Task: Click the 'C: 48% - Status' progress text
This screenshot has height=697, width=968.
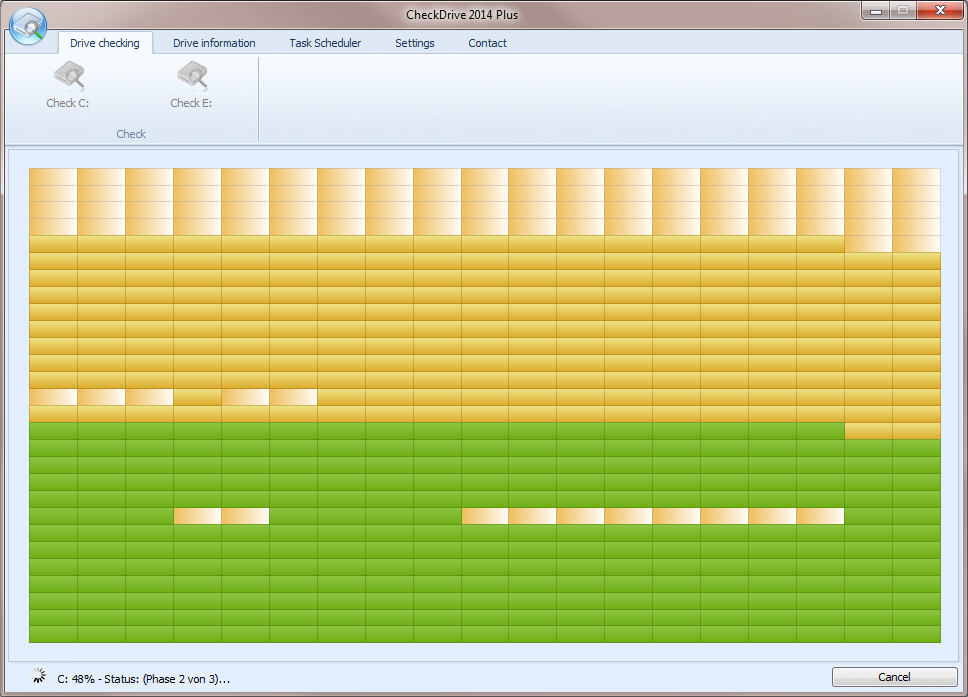Action: click(143, 679)
